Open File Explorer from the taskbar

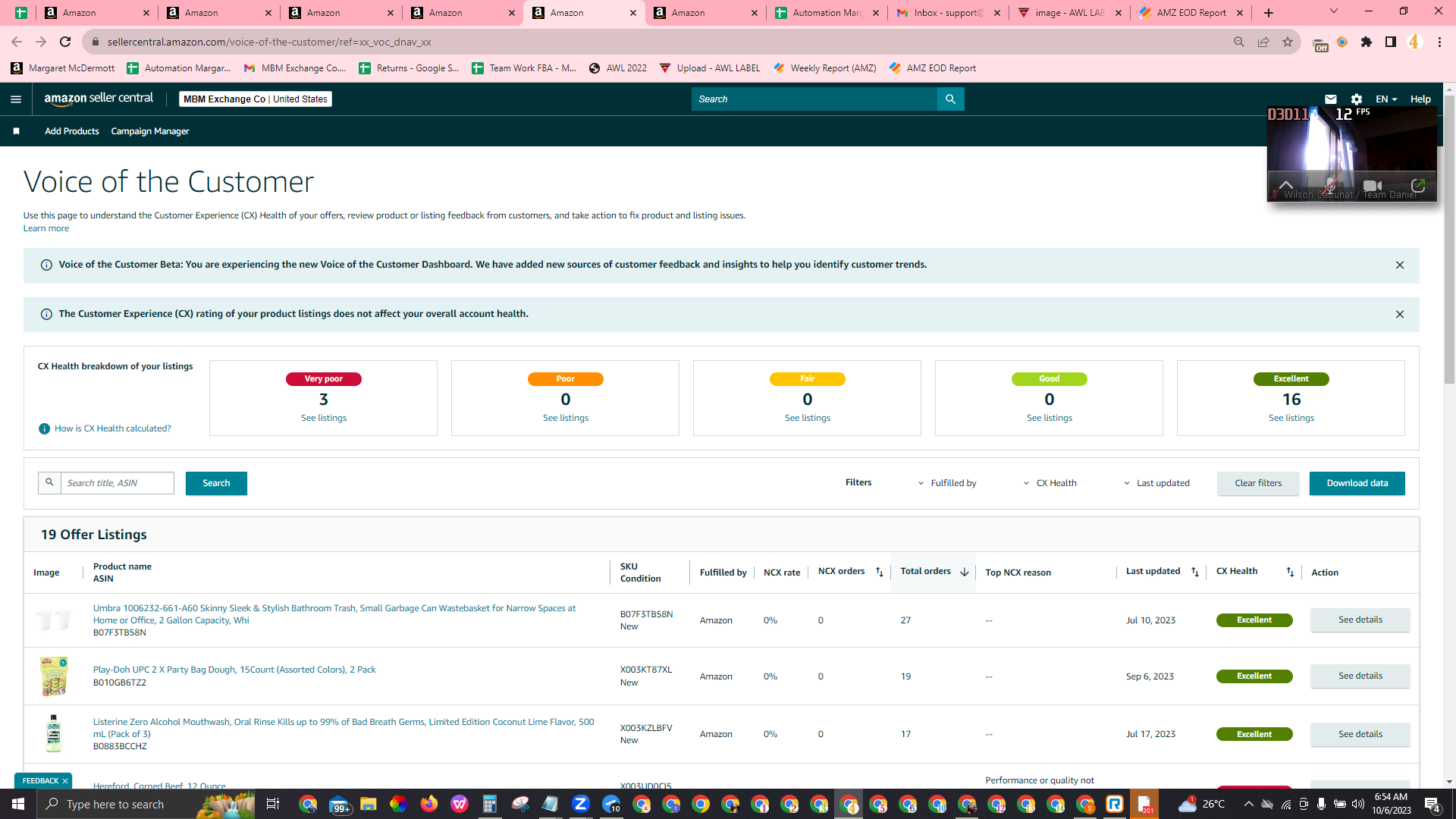point(369,804)
